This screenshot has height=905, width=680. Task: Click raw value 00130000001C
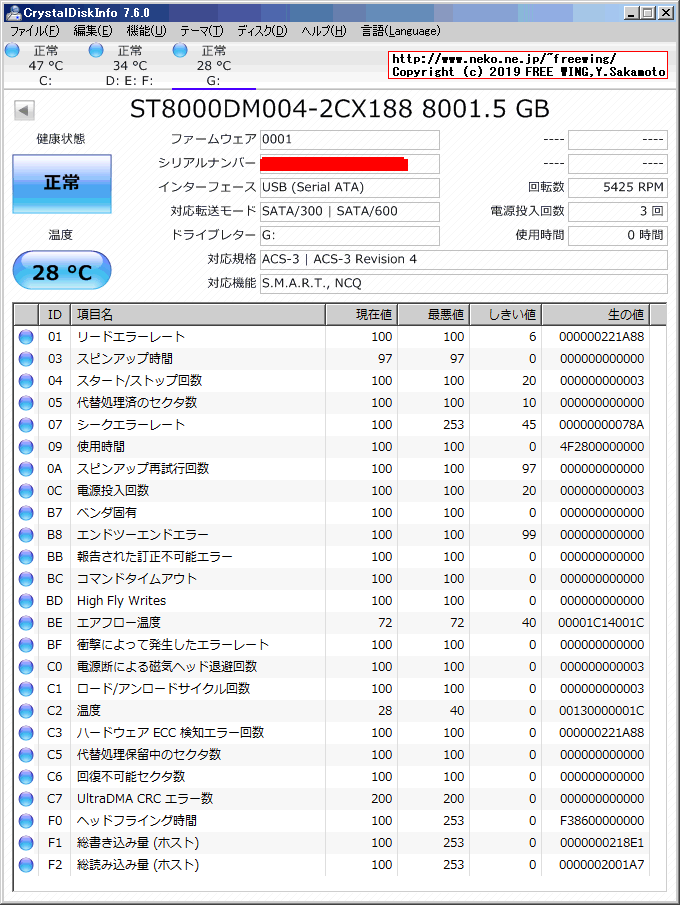click(601, 710)
